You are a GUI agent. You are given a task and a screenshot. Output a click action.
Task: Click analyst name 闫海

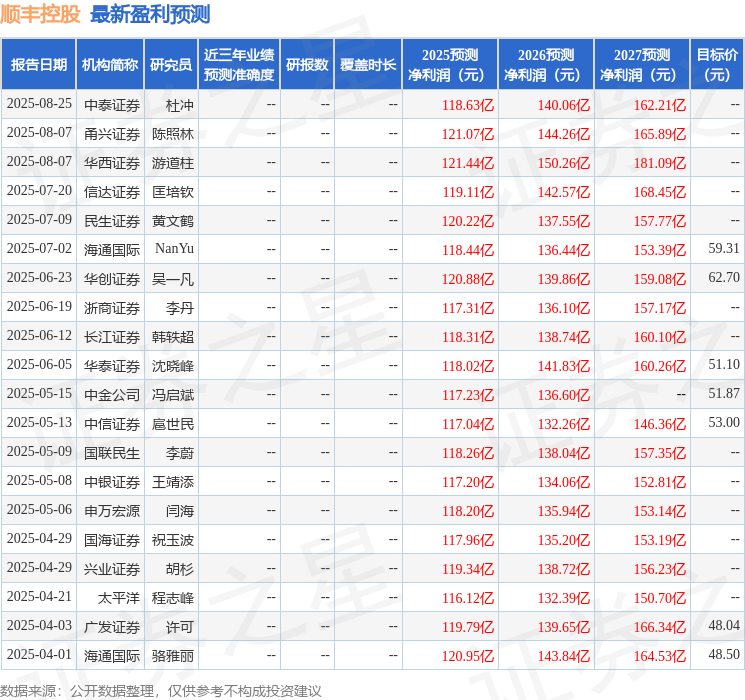coord(180,510)
